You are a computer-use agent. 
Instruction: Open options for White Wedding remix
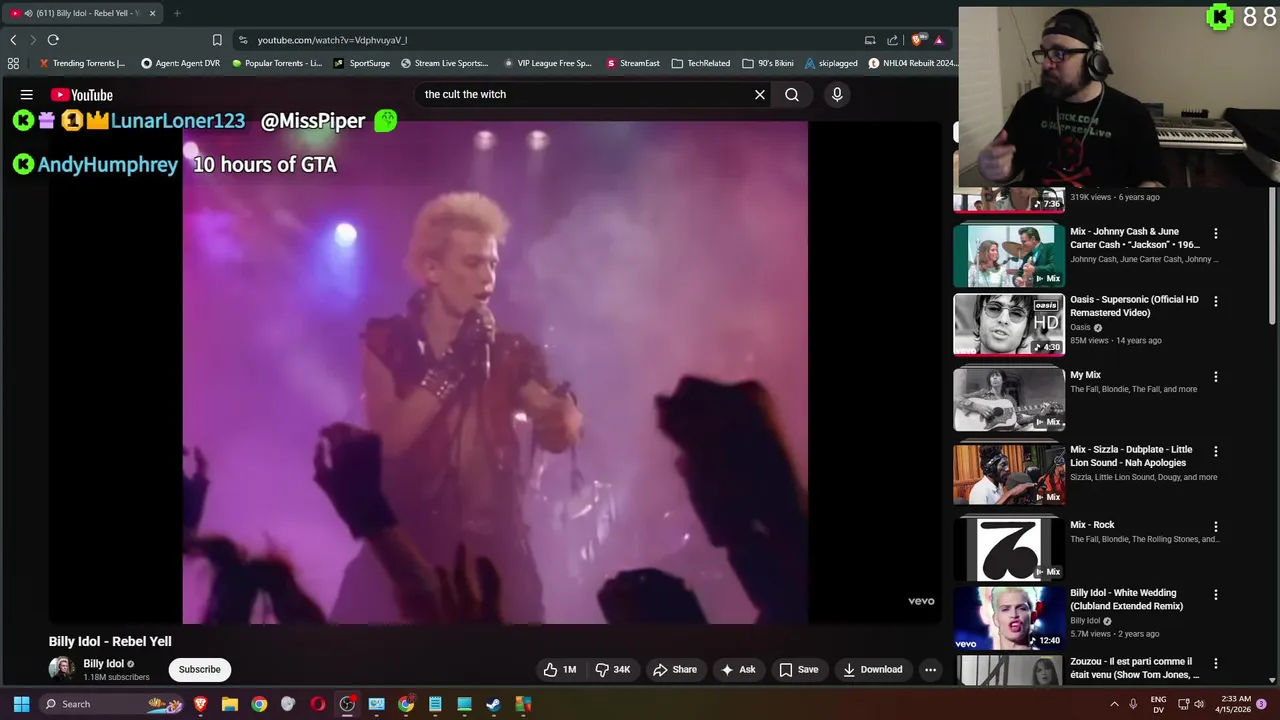click(1216, 594)
